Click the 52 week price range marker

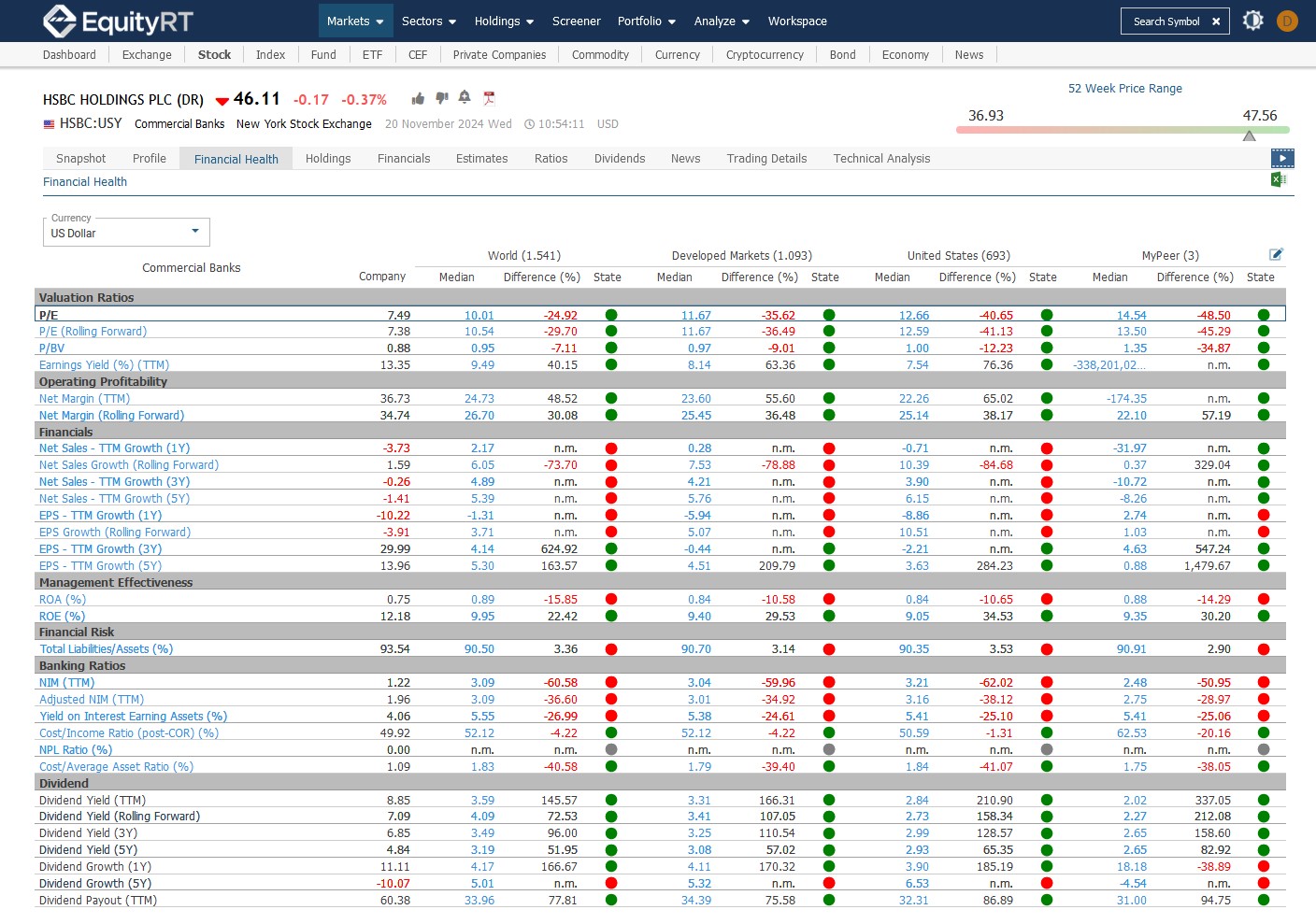click(1250, 135)
